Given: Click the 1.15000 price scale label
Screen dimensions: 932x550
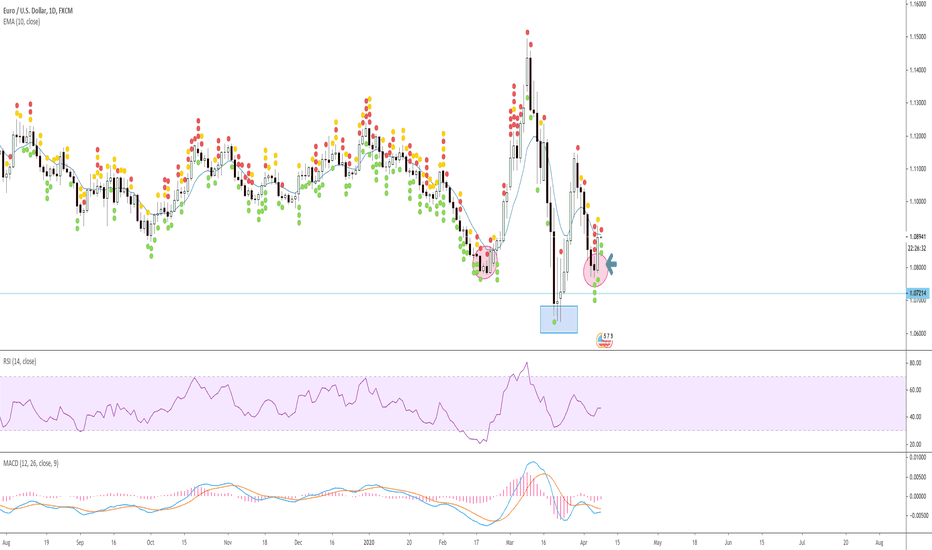Looking at the screenshot, I should pos(917,37).
